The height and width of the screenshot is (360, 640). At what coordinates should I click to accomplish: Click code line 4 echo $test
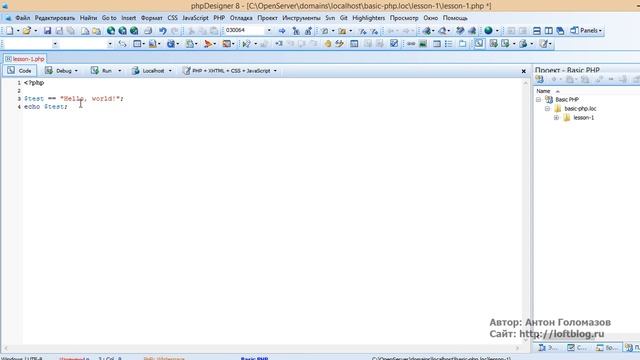coord(46,107)
